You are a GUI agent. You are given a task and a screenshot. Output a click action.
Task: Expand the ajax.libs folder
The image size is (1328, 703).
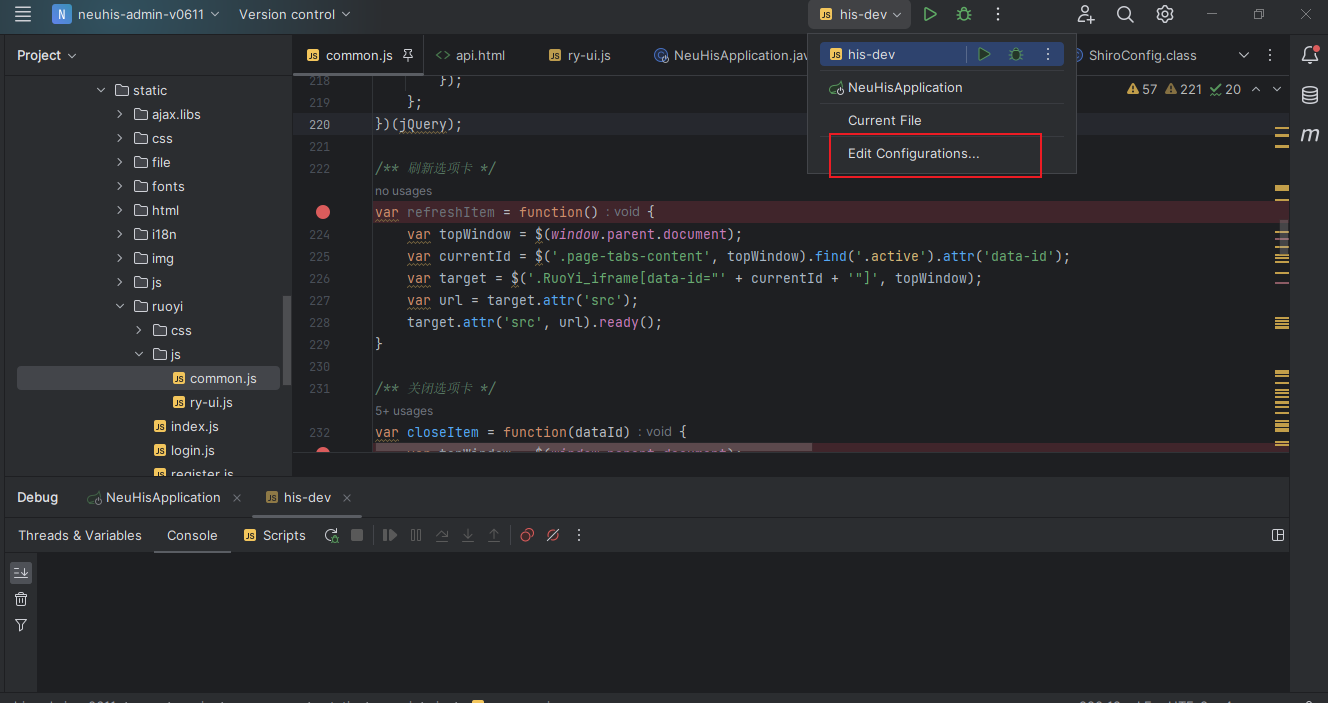(x=120, y=114)
